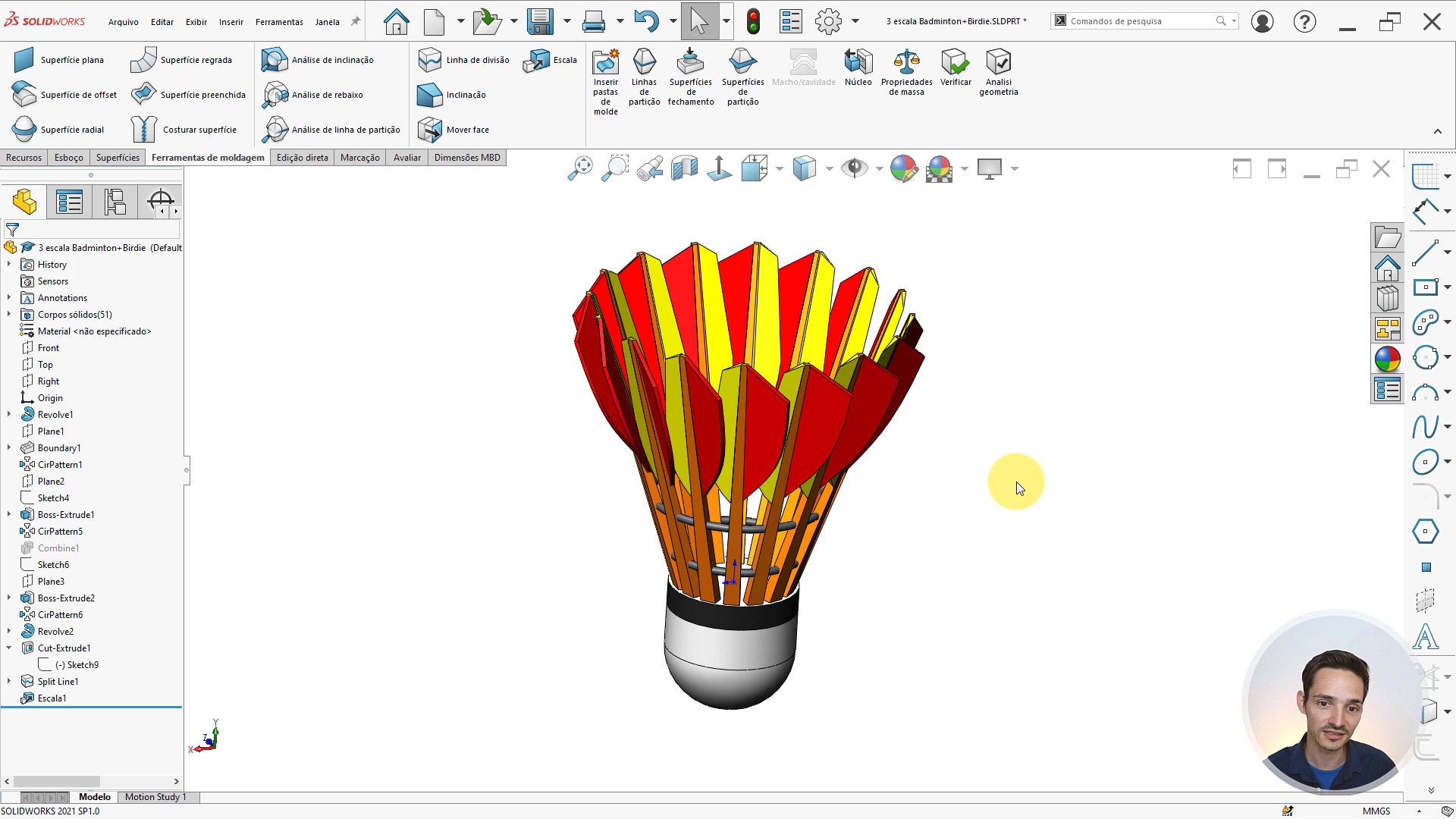Click the Zoom to fit icon
The height and width of the screenshot is (819, 1456).
pyautogui.click(x=580, y=168)
